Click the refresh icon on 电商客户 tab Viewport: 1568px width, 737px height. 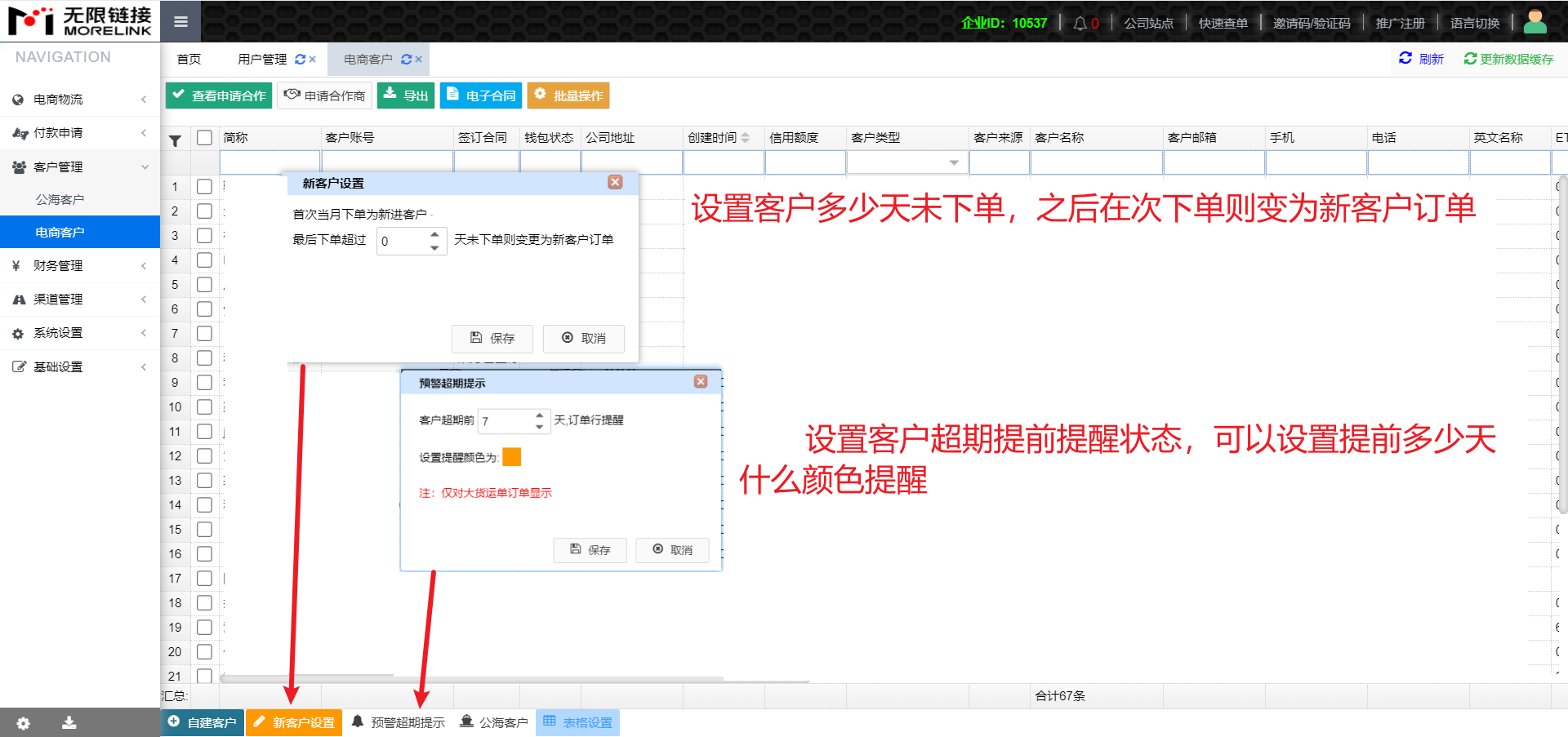[x=406, y=60]
